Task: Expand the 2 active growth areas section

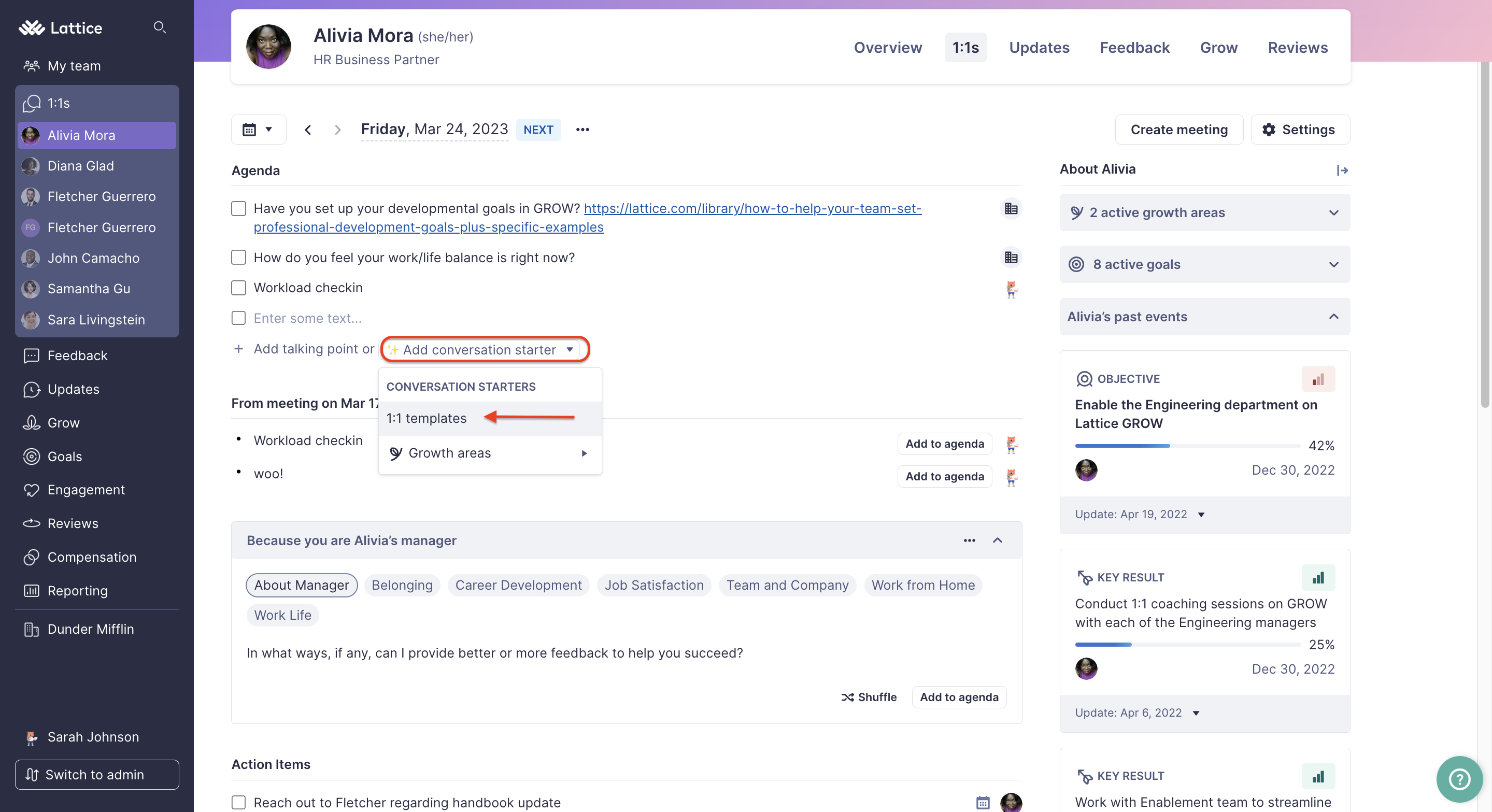Action: pyautogui.click(x=1205, y=212)
